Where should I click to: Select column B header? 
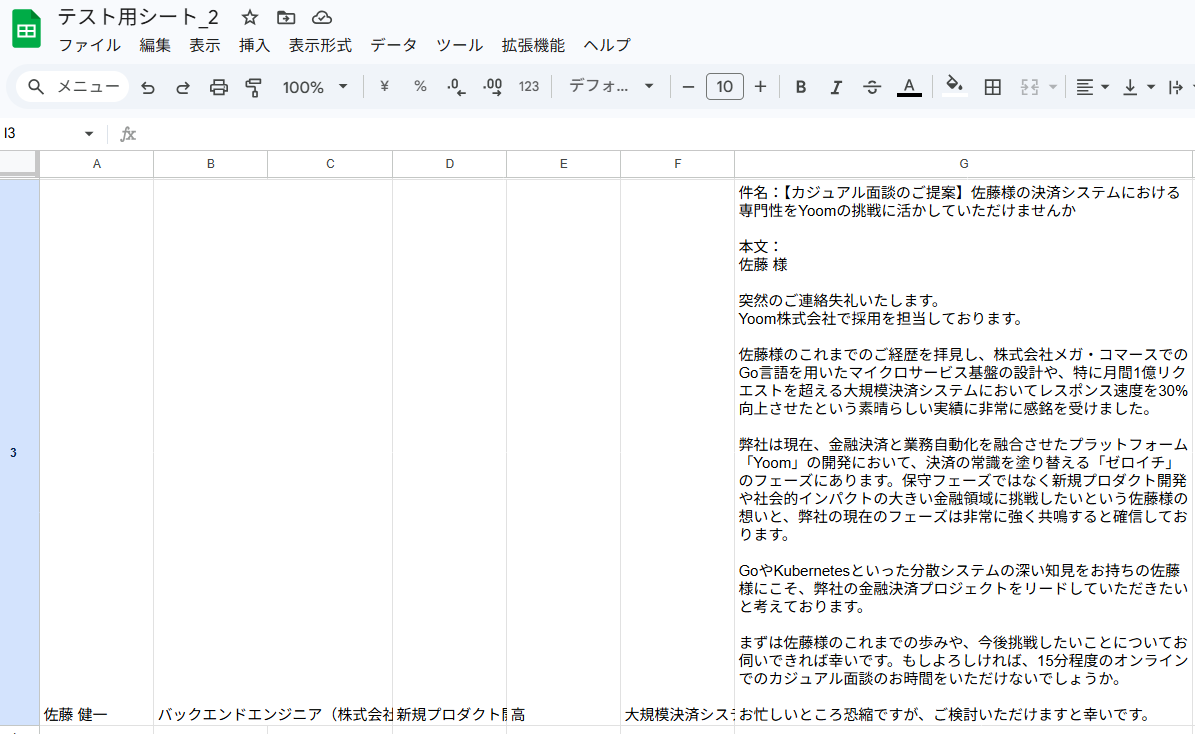coord(210,164)
